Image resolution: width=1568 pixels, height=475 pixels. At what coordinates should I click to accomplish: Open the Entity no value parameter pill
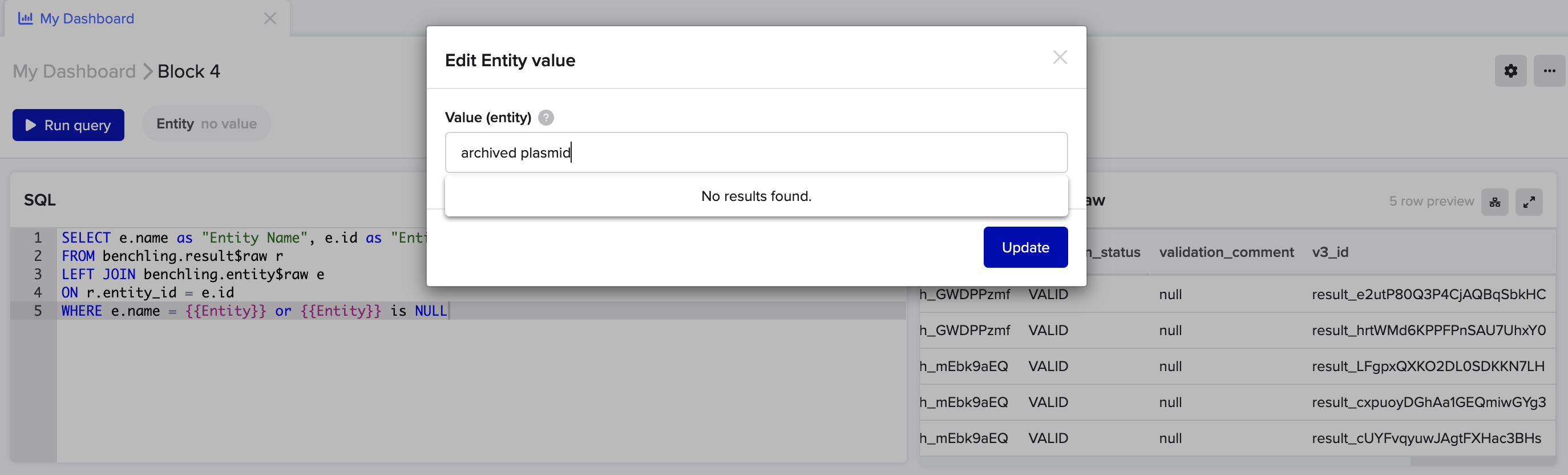coord(207,124)
